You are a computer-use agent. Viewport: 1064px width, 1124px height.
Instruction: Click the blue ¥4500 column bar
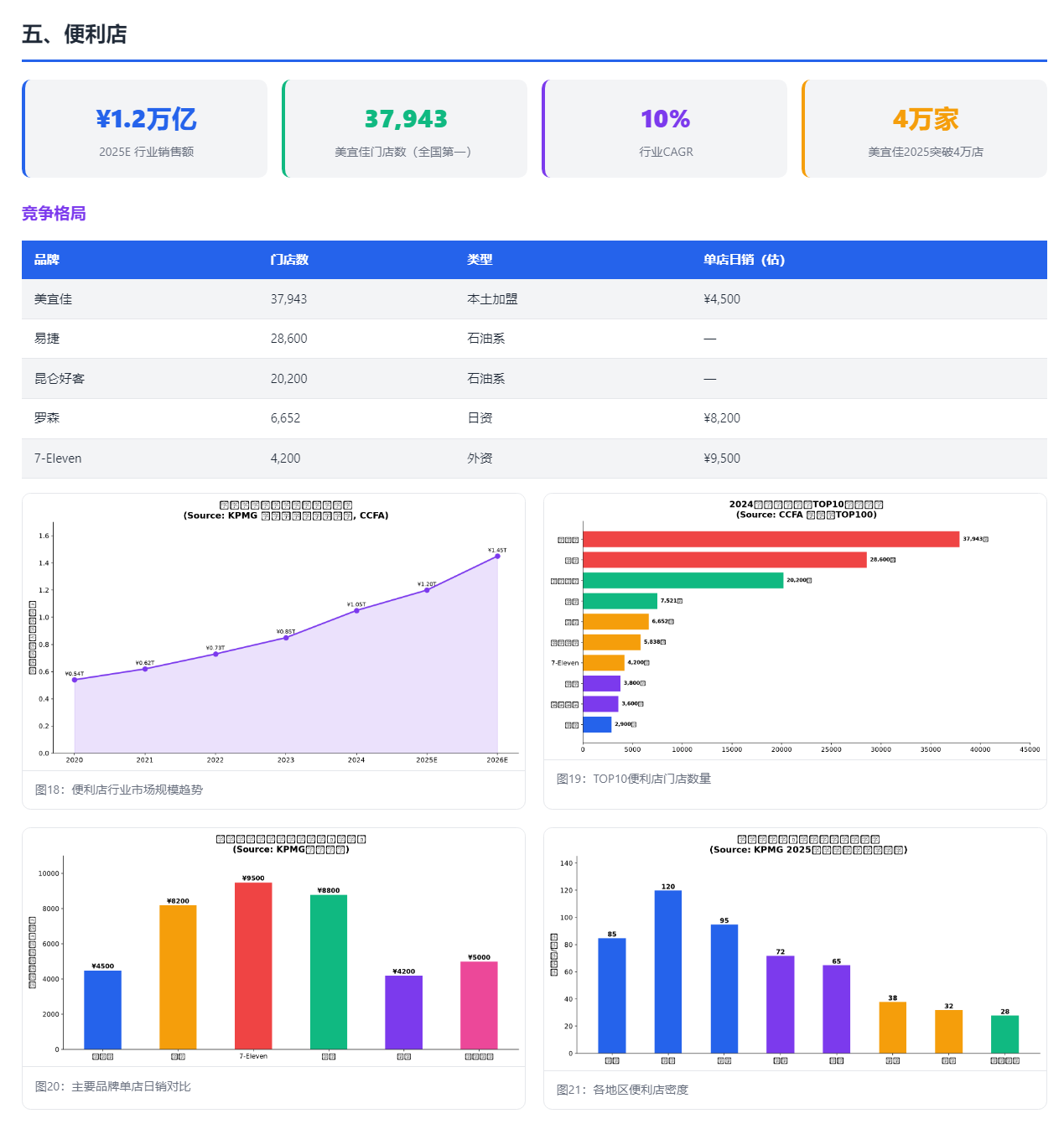click(x=102, y=1010)
